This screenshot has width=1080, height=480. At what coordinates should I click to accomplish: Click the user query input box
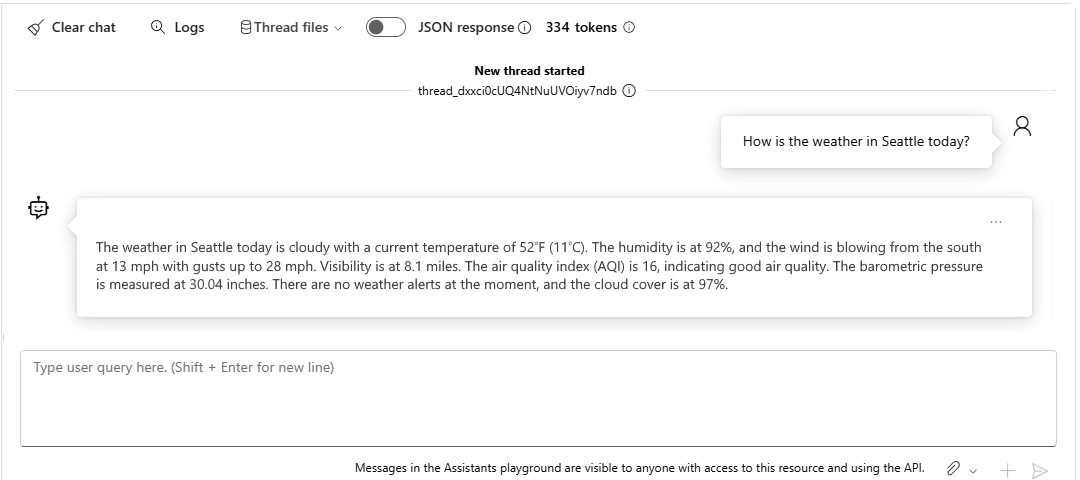[538, 398]
